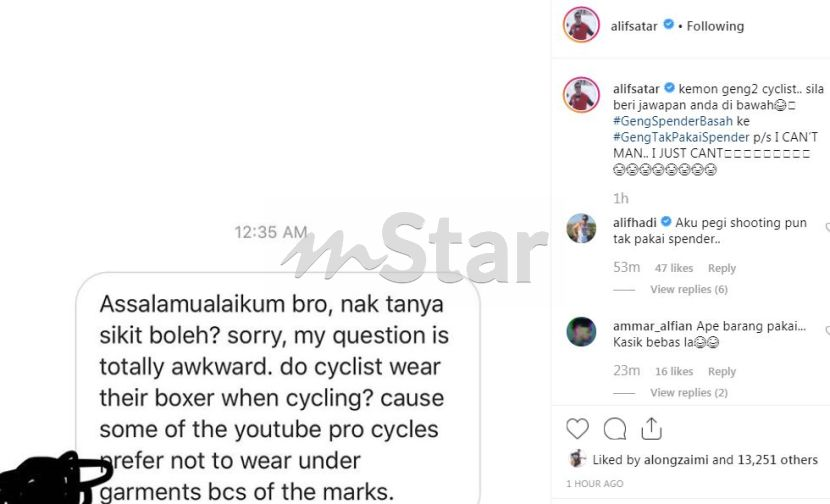The width and height of the screenshot is (830, 504).
Task: Share the post using the upload arrow icon
Action: point(651,428)
